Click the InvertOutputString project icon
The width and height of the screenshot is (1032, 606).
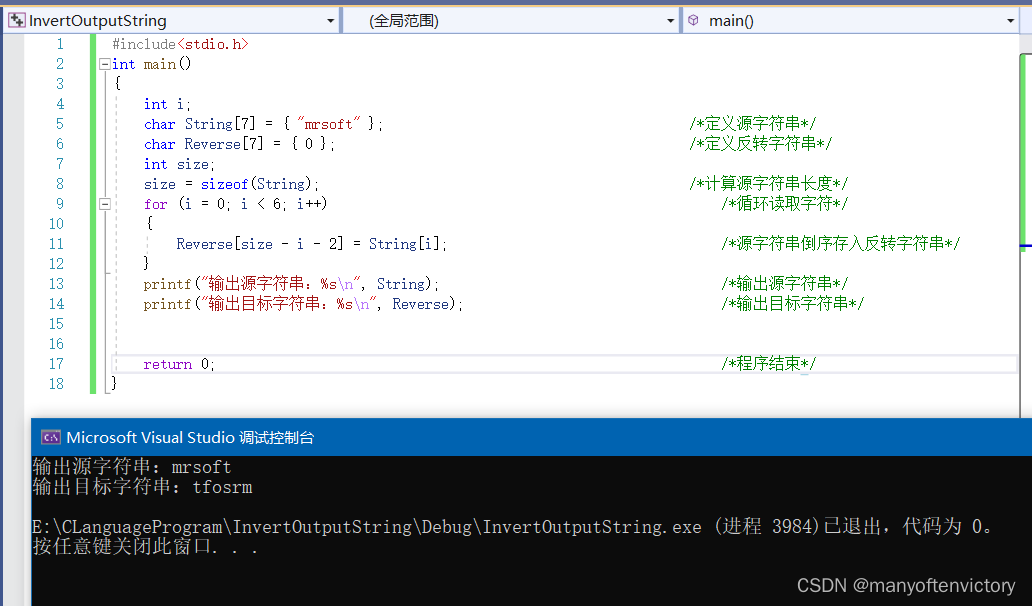pyautogui.click(x=16, y=20)
